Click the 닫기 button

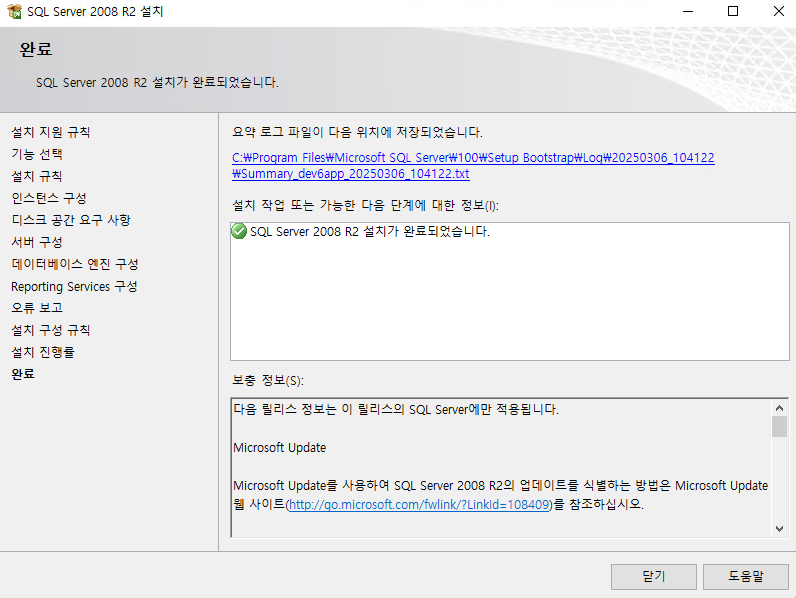click(653, 576)
